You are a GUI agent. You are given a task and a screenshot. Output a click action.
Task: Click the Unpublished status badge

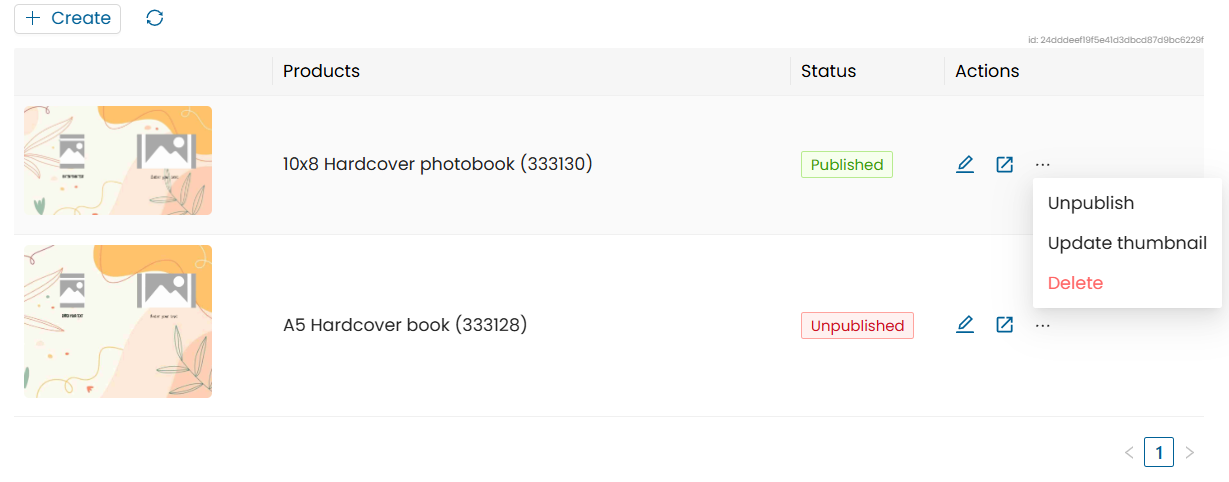pos(857,326)
